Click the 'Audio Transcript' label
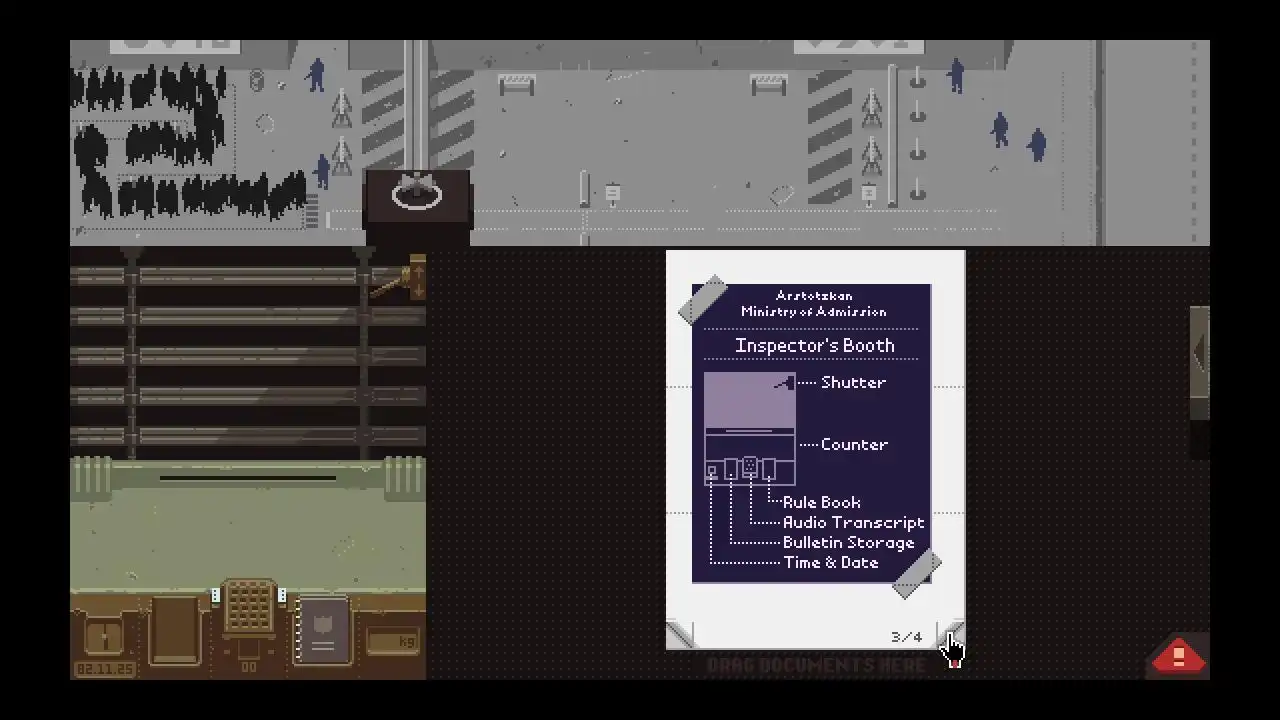Image resolution: width=1280 pixels, height=720 pixels. (853, 522)
